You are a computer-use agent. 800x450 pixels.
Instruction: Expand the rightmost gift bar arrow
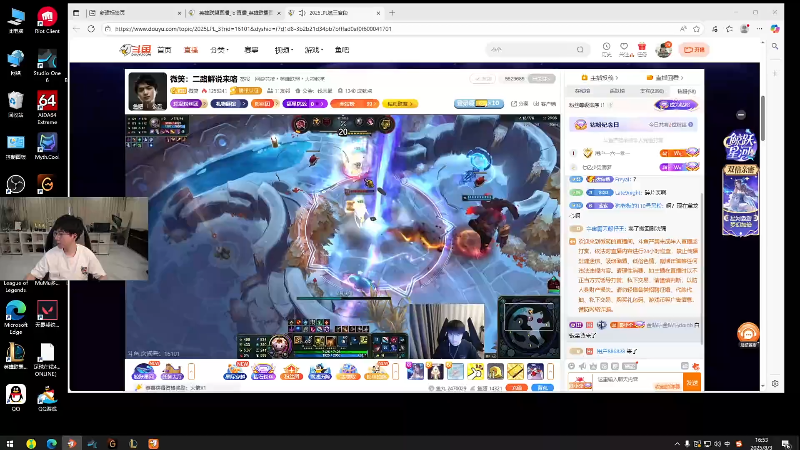pos(550,371)
